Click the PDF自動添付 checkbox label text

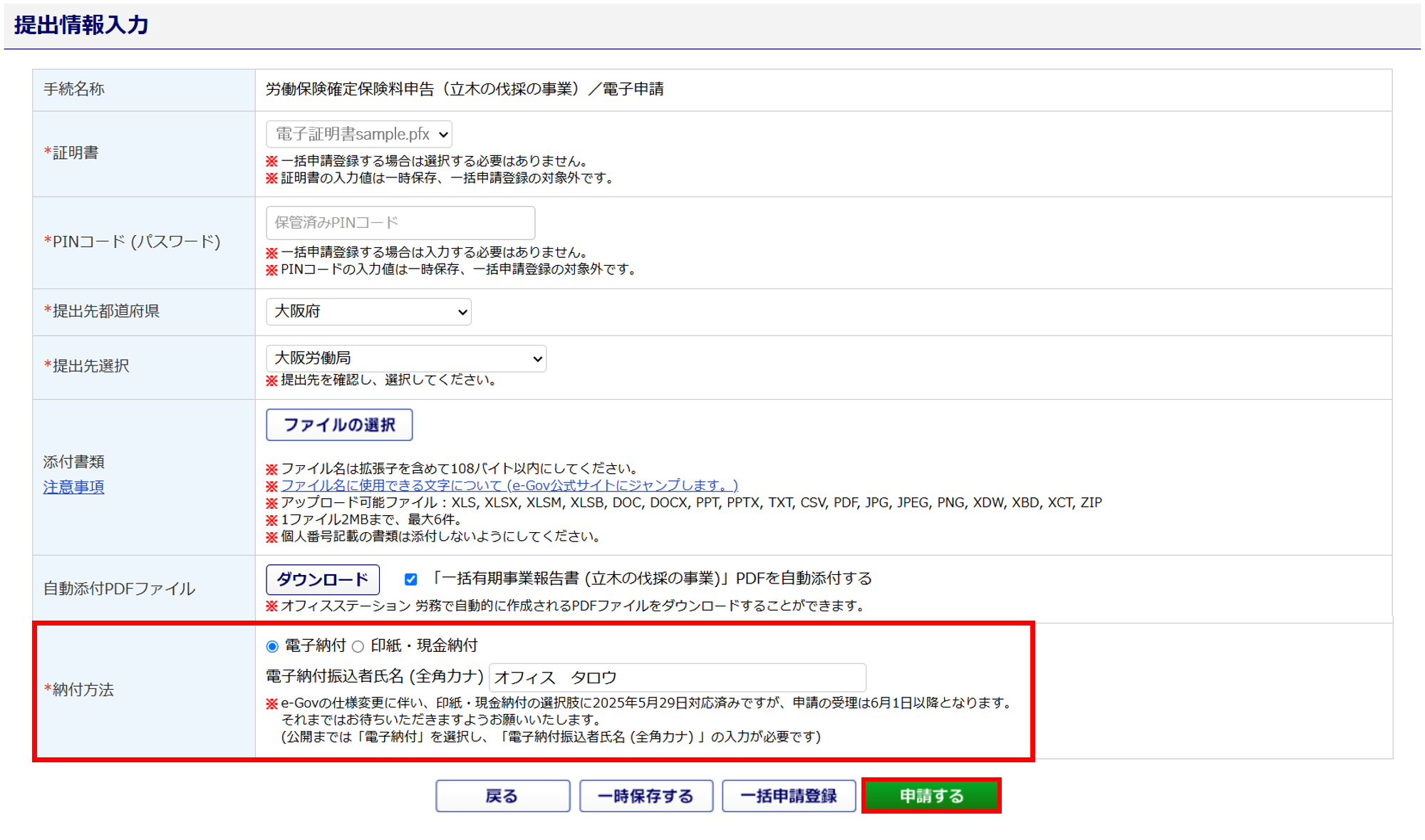coord(650,579)
